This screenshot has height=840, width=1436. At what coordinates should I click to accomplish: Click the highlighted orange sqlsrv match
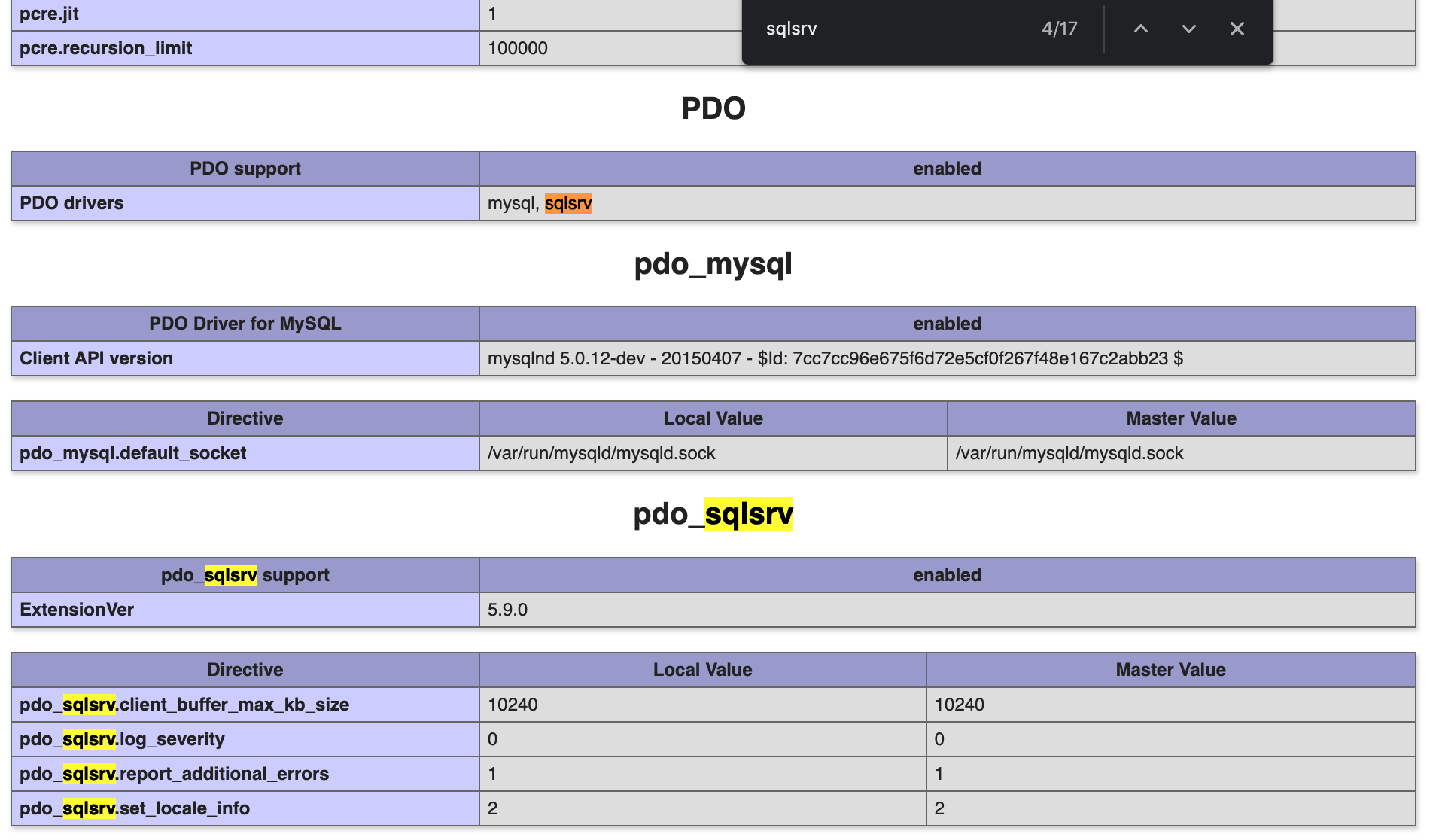coord(568,202)
